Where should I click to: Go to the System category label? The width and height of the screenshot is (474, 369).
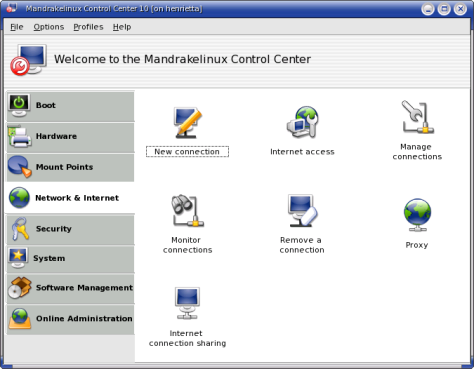(49, 258)
